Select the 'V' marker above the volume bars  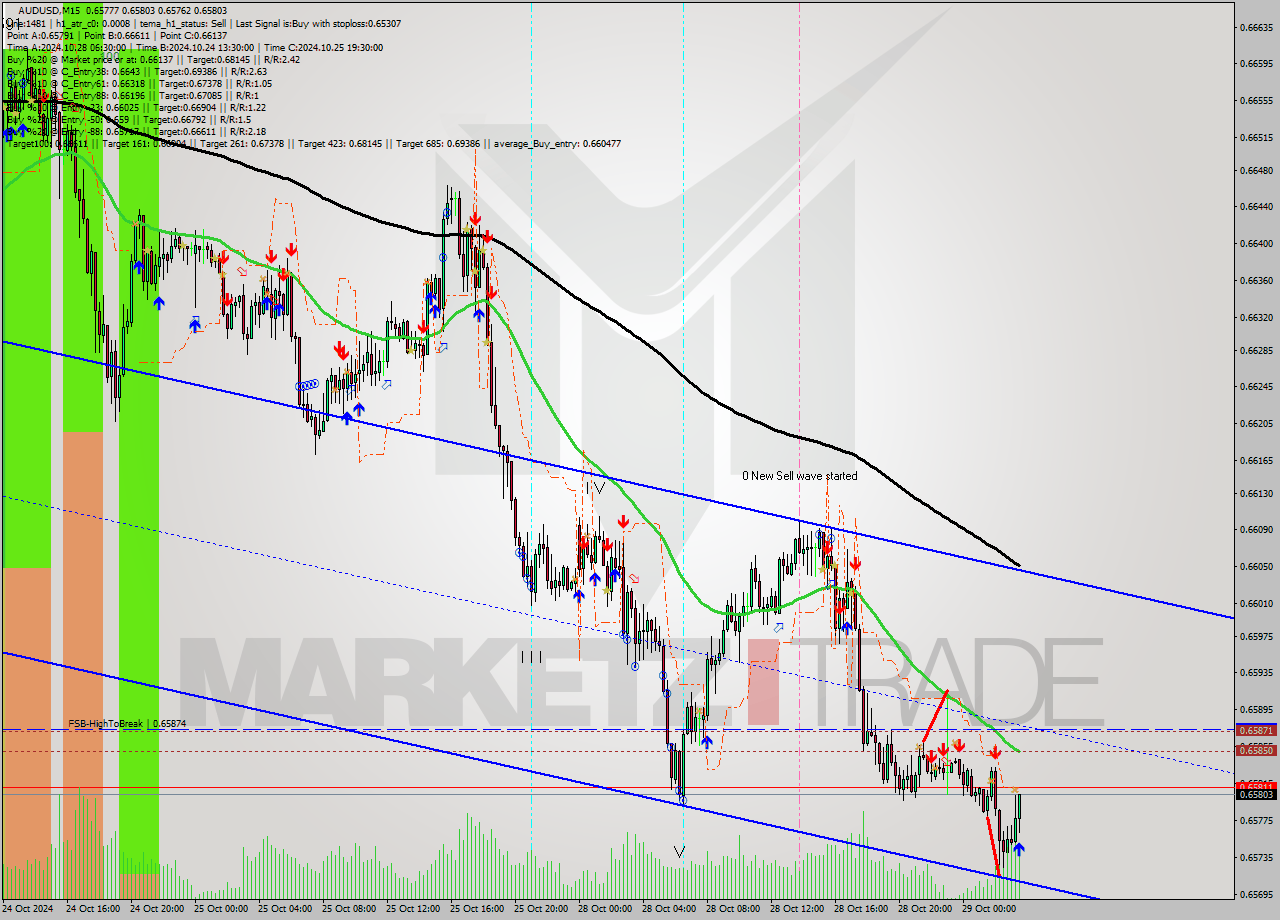tap(679, 852)
